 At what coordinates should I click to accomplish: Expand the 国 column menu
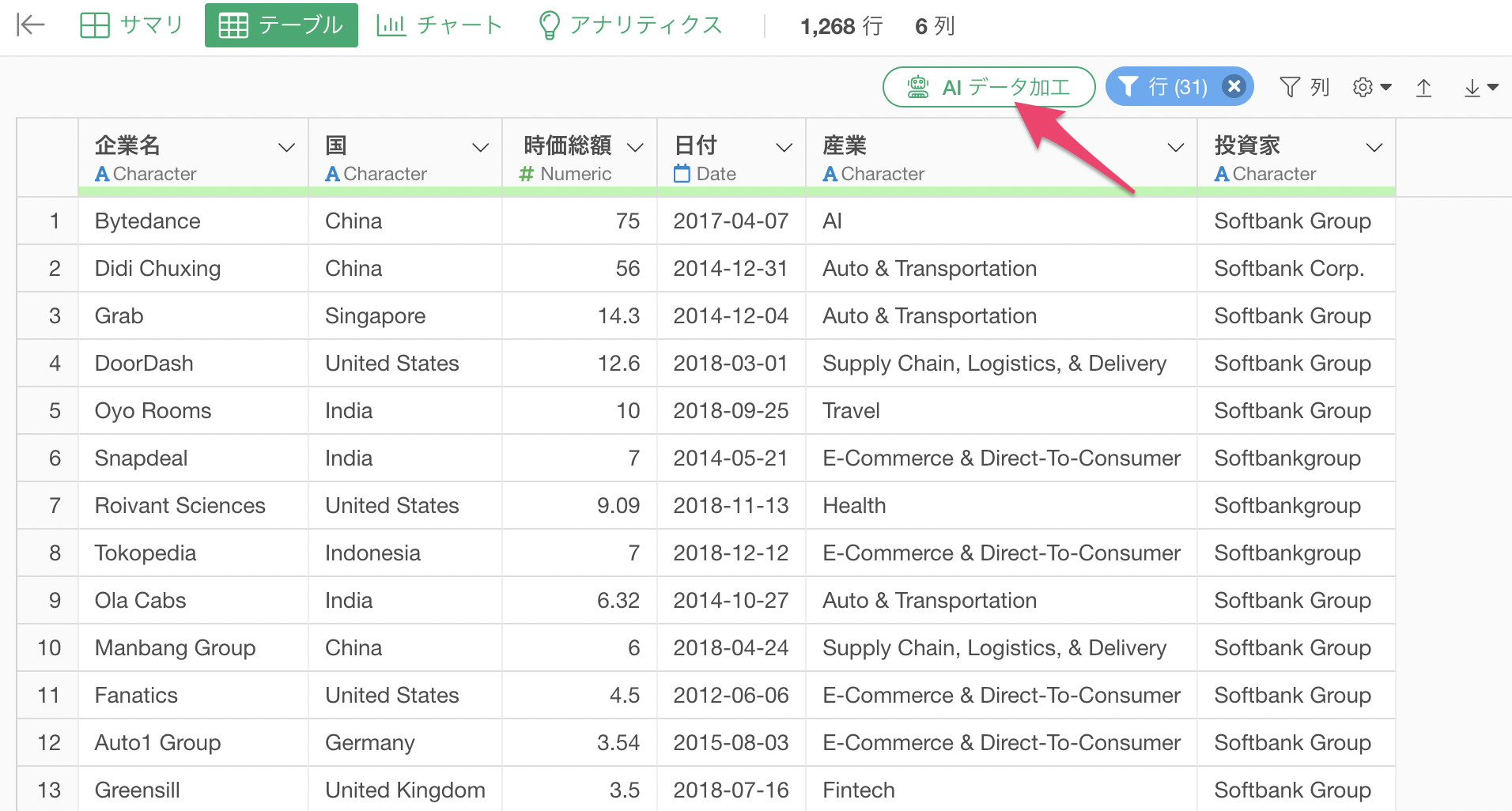(x=480, y=148)
